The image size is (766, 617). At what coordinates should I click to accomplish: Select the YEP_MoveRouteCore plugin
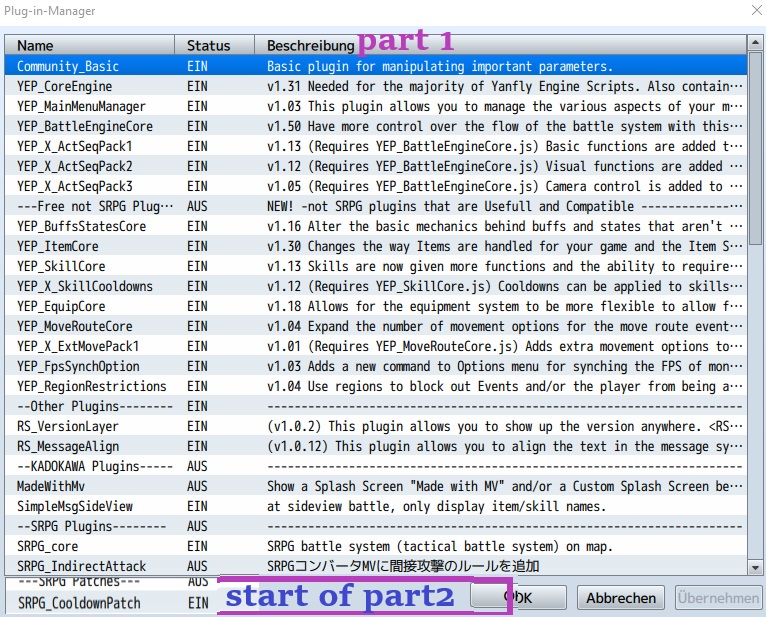(x=376, y=326)
